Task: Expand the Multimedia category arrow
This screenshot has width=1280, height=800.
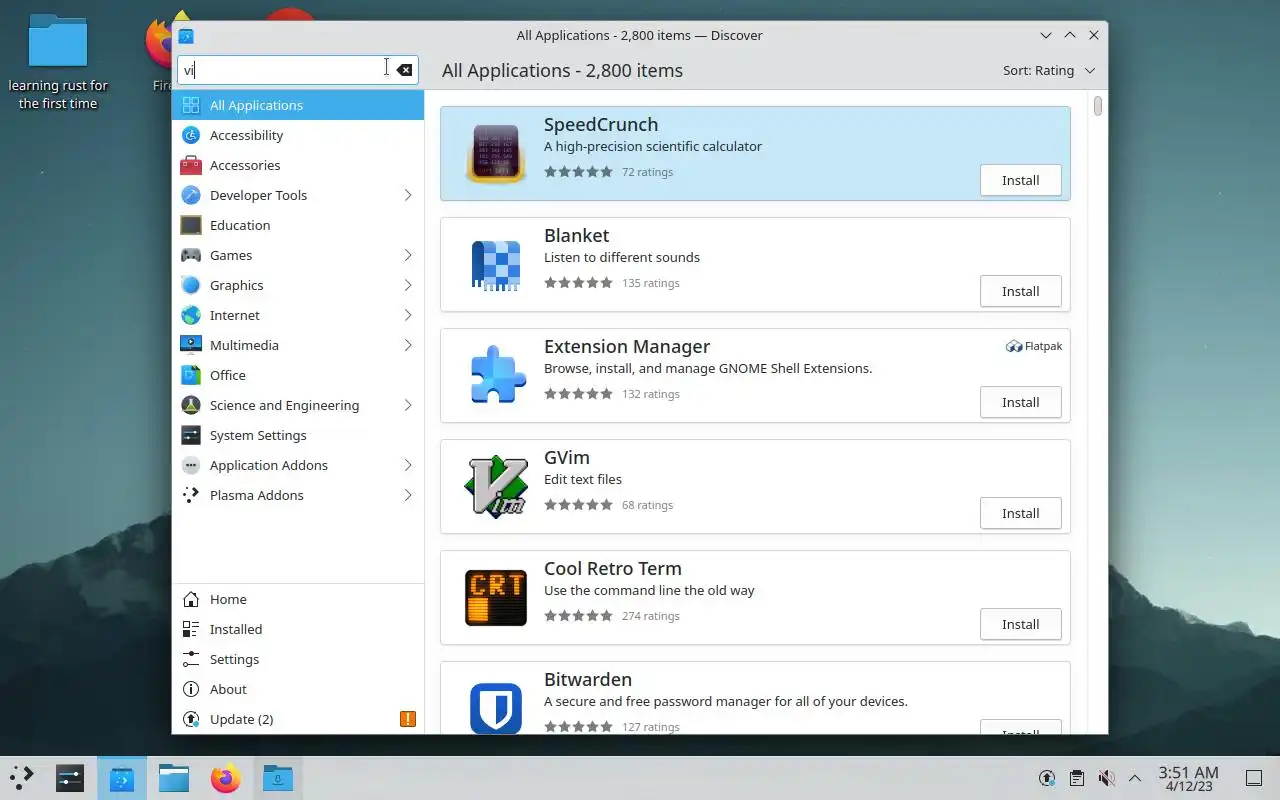Action: point(408,345)
